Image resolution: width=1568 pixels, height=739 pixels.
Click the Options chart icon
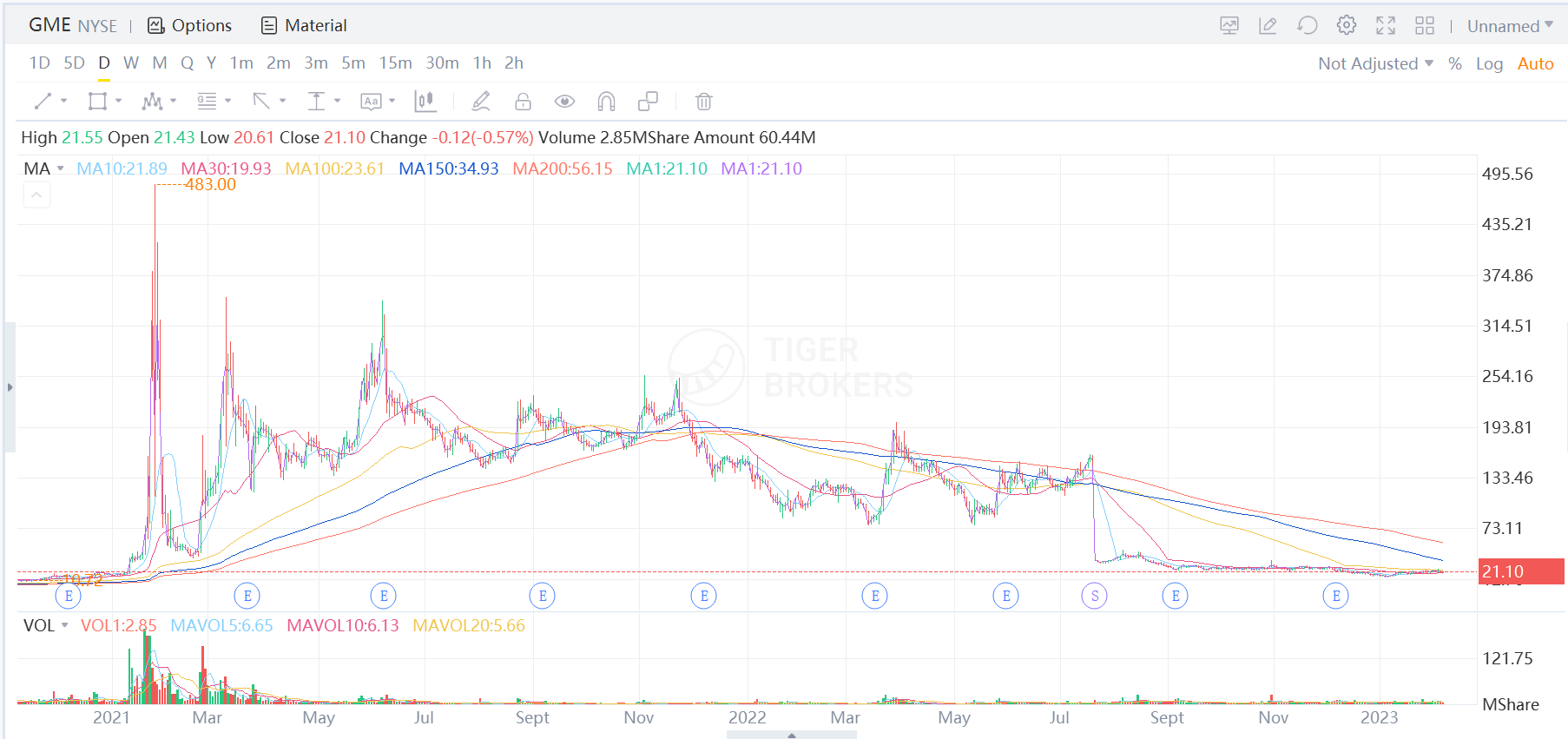tap(156, 26)
